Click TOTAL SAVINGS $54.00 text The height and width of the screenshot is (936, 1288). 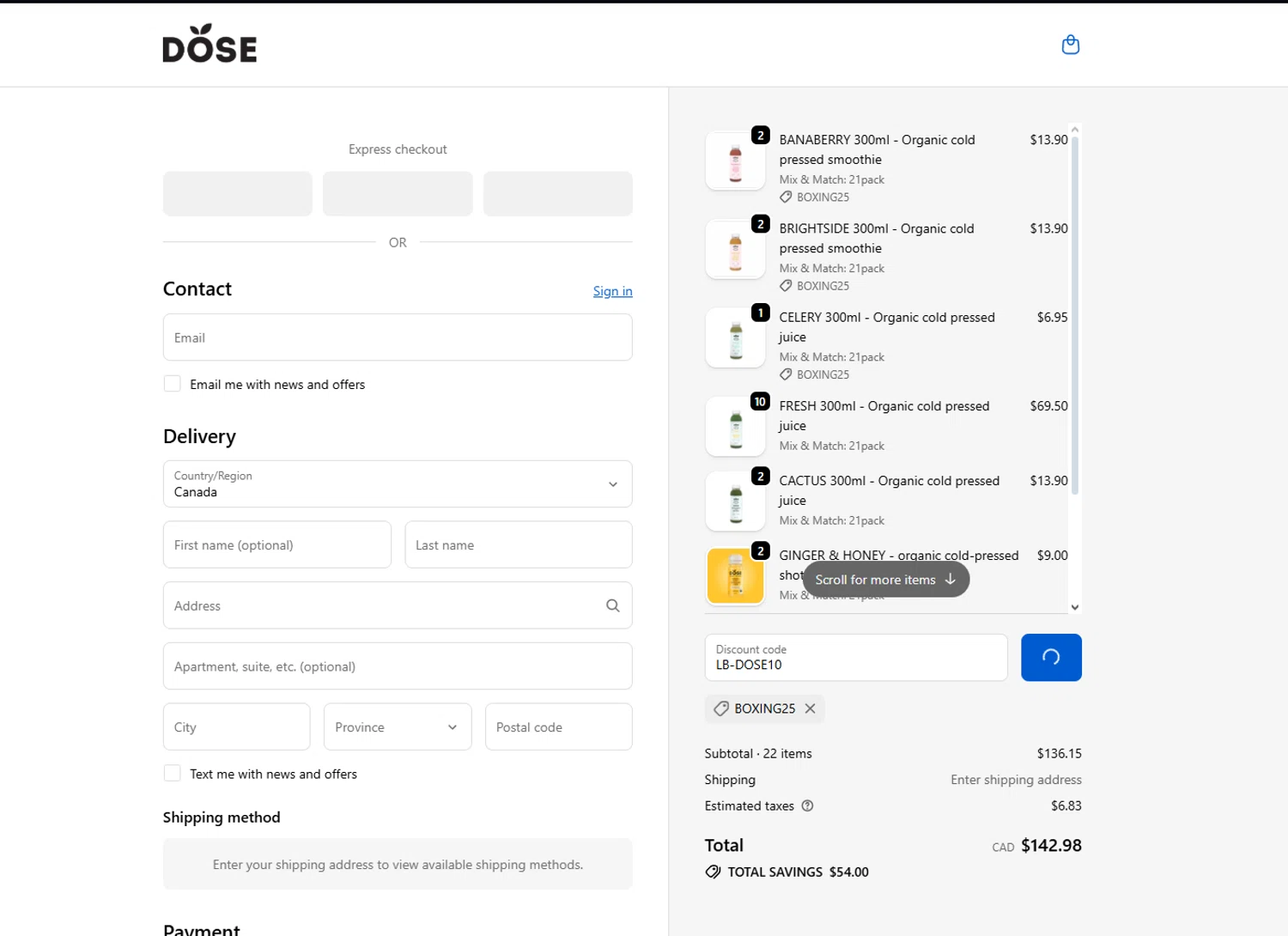(798, 872)
